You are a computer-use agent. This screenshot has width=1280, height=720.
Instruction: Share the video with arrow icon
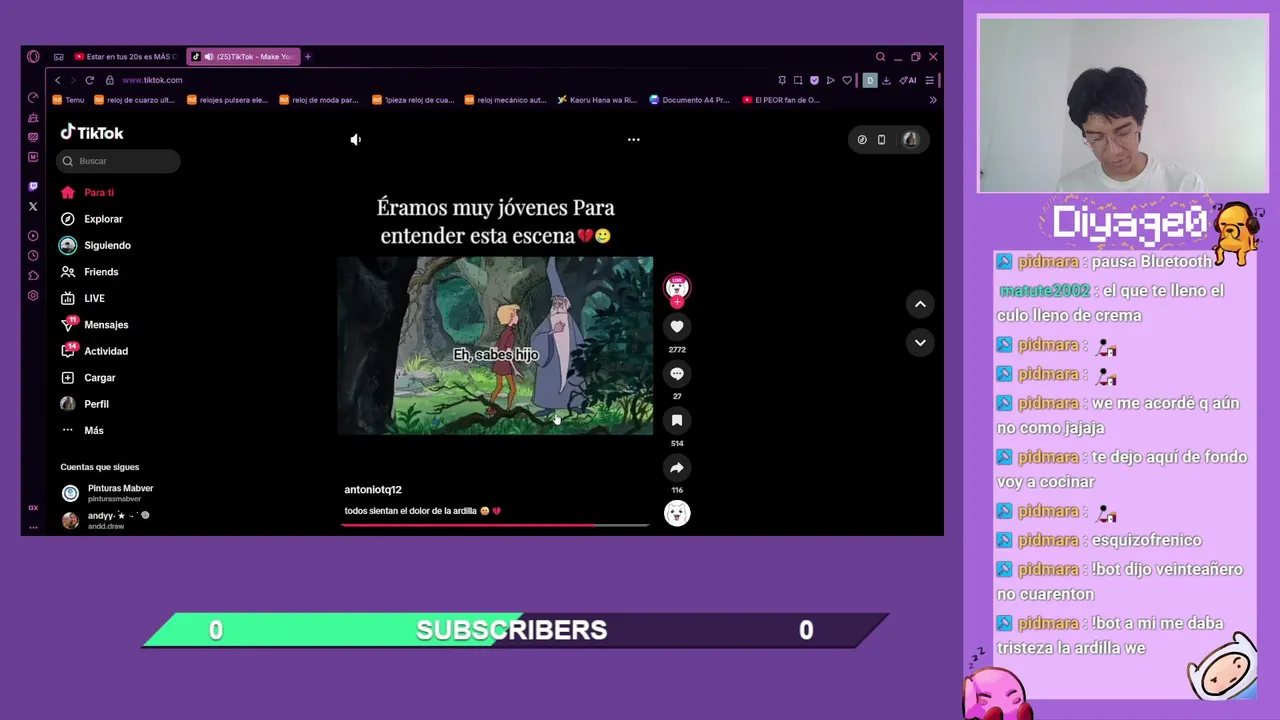(677, 468)
